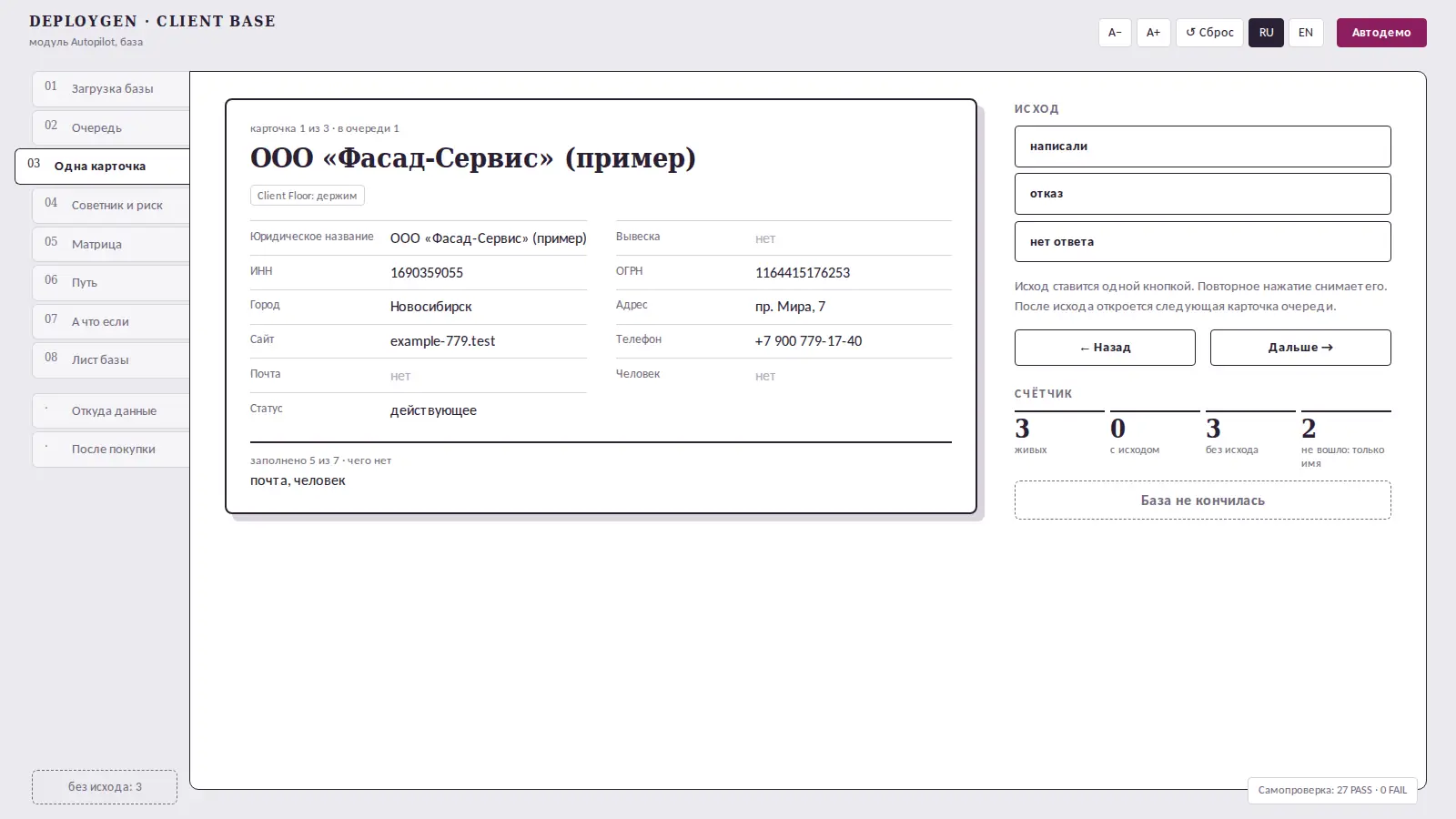Mark outcome отказ
The width and height of the screenshot is (1456, 819).
tap(1202, 194)
